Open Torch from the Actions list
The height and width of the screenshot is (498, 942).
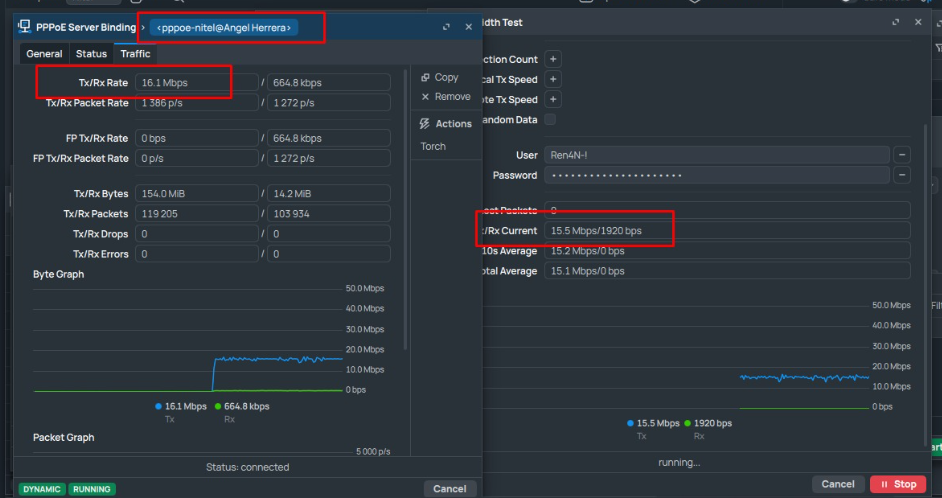pyautogui.click(x=433, y=146)
